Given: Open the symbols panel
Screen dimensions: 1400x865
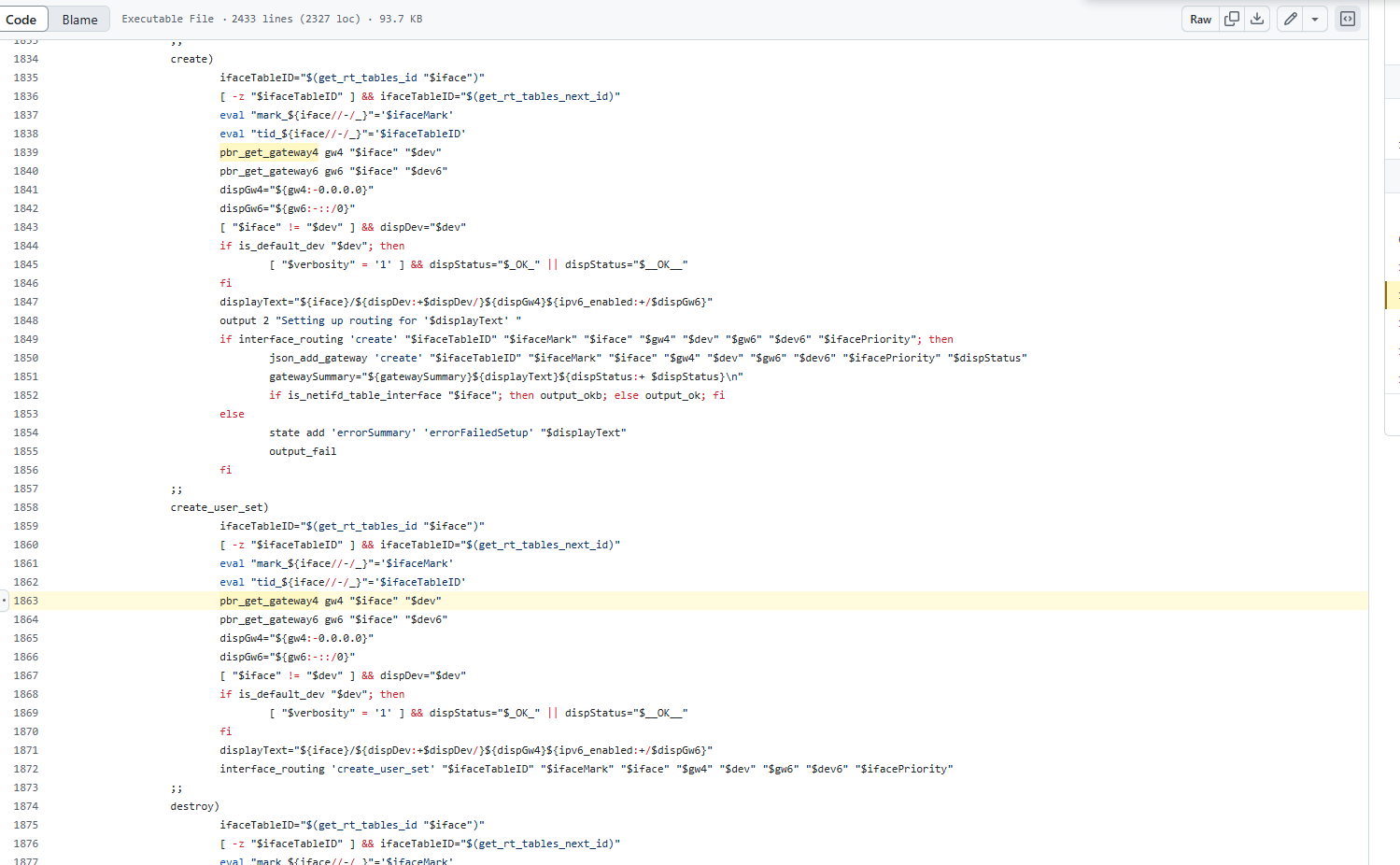Looking at the screenshot, I should 1348,19.
